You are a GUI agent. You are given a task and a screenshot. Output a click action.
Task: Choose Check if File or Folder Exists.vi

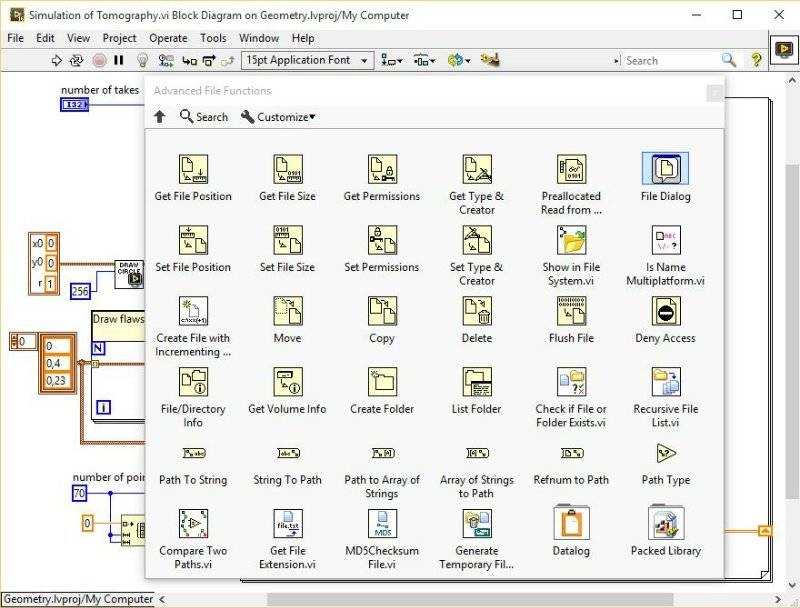pos(571,382)
